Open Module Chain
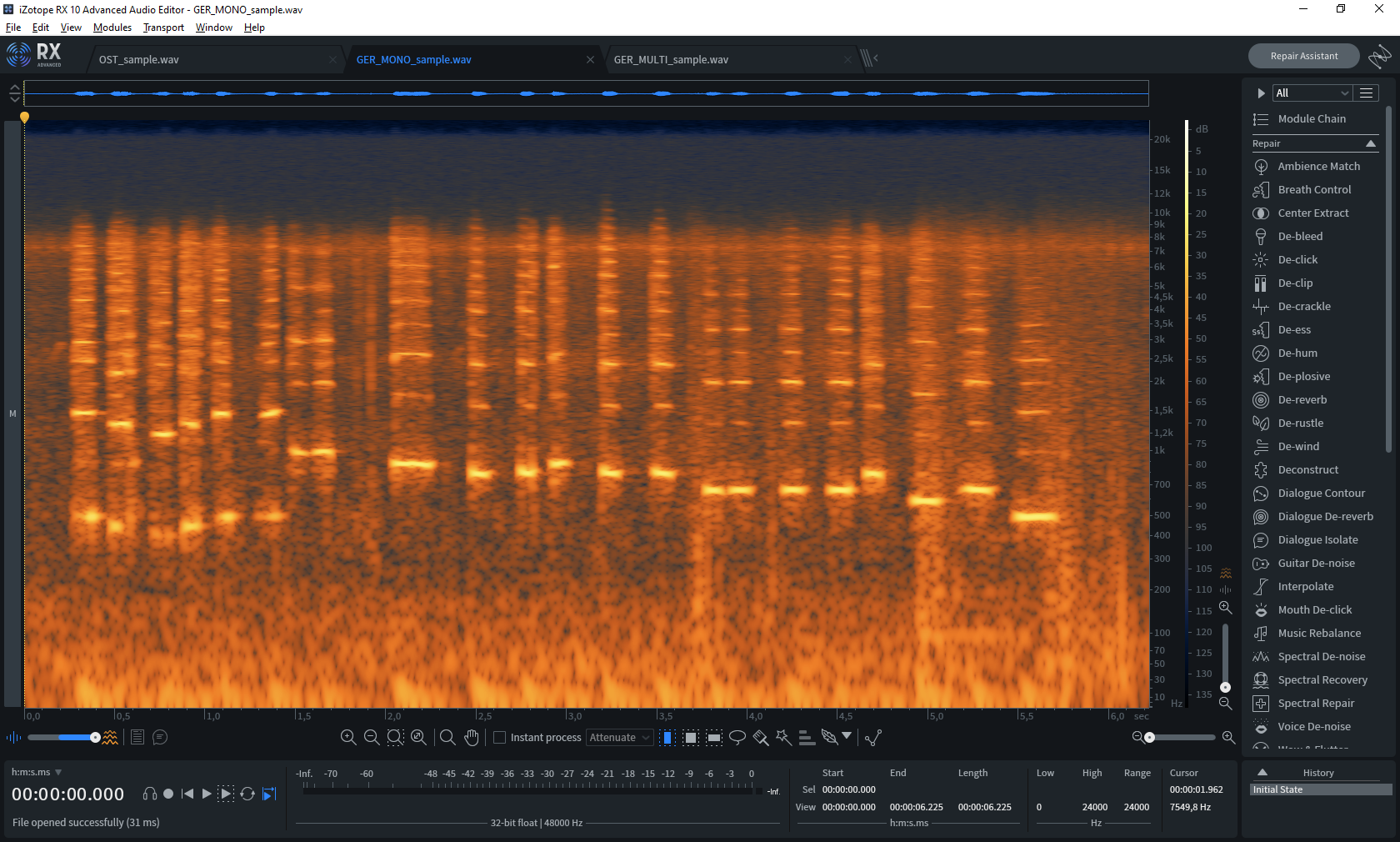 (1313, 119)
